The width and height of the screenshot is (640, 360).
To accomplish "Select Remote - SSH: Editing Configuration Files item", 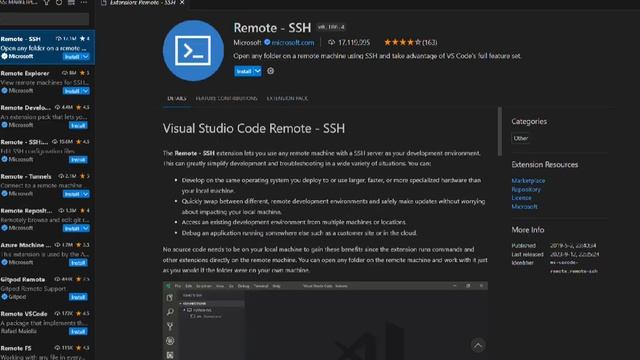I will coord(47,150).
